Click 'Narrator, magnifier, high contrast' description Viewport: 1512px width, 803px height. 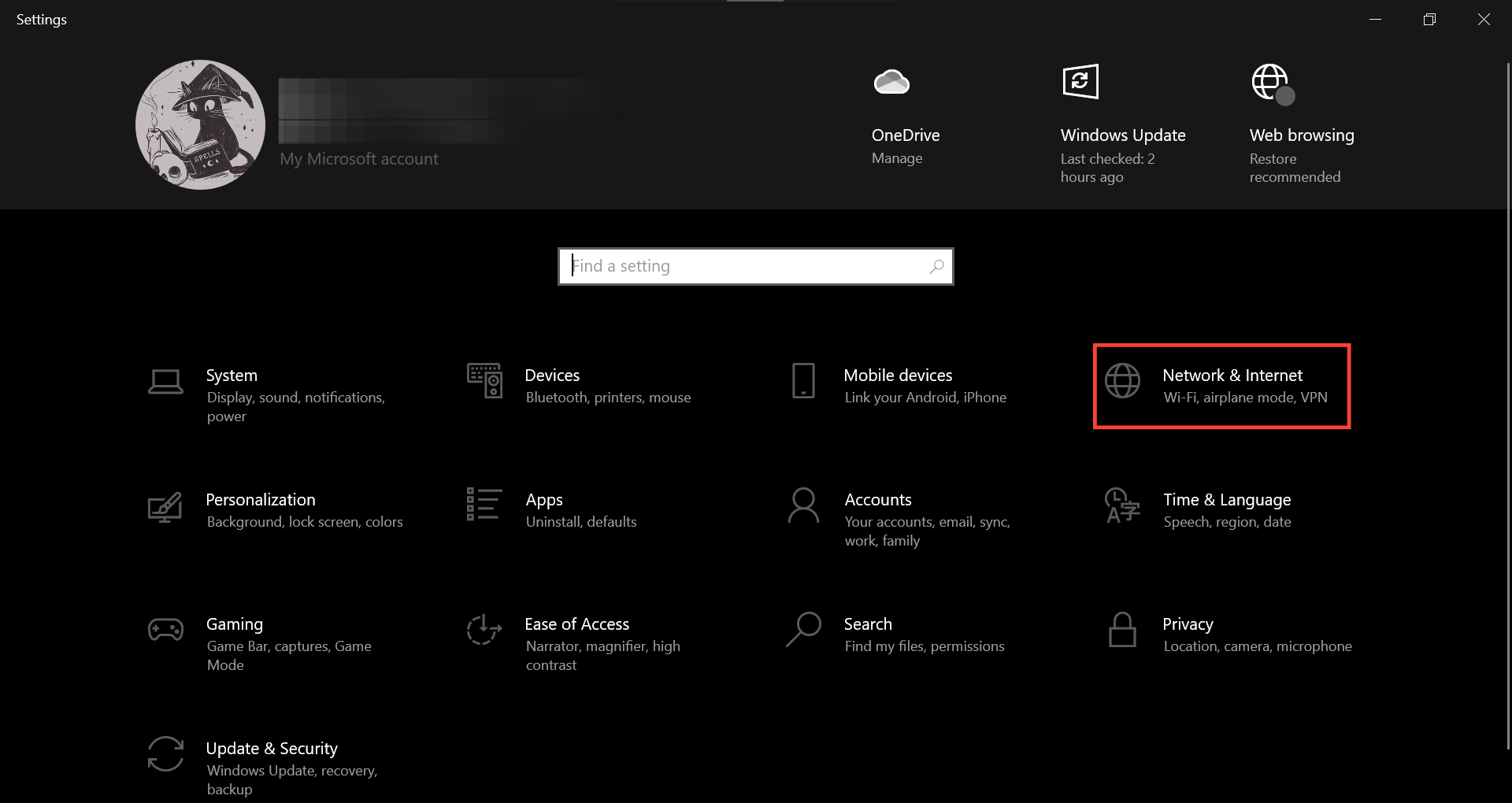coord(603,656)
